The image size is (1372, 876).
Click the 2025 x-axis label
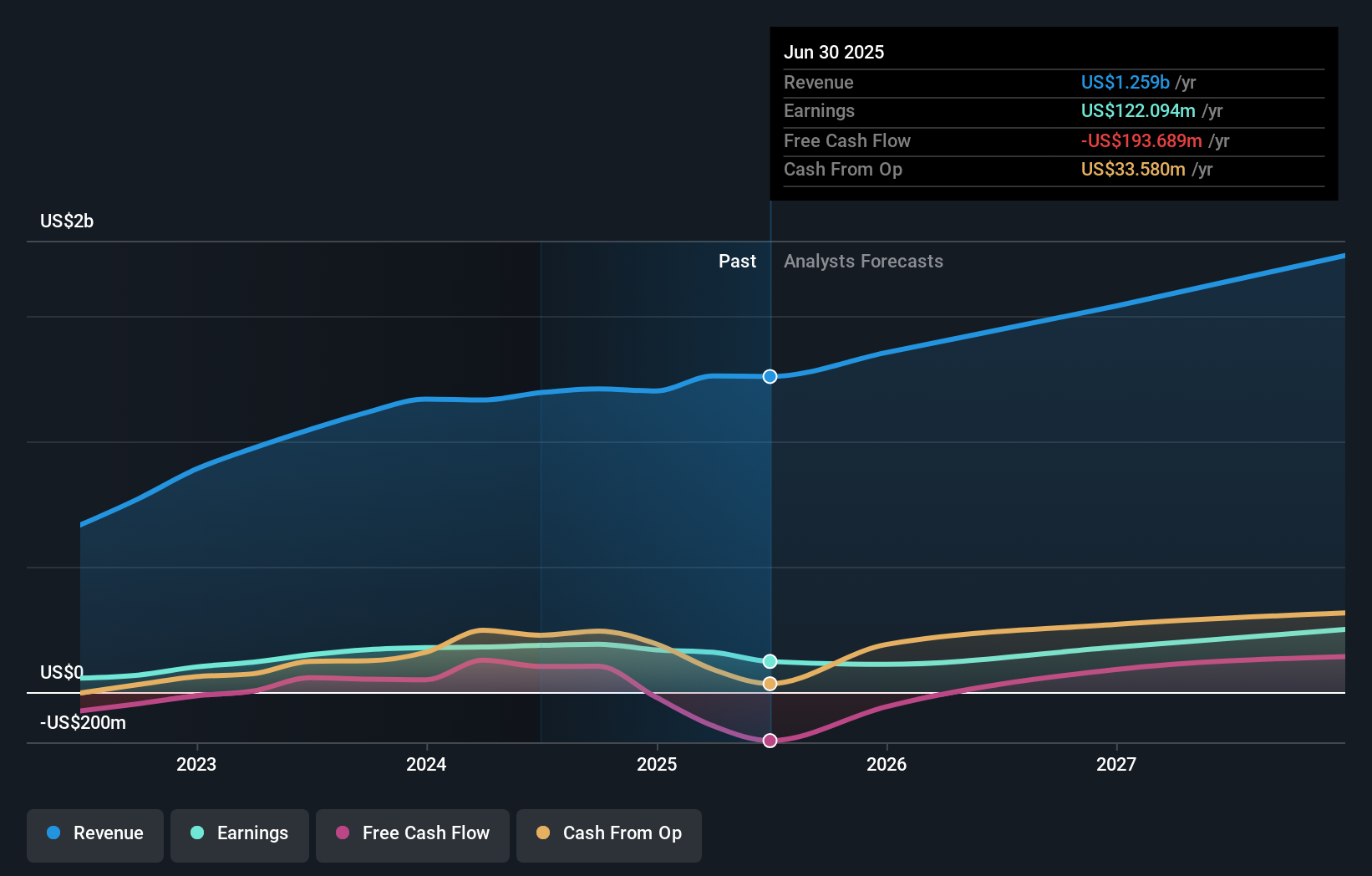[657, 765]
